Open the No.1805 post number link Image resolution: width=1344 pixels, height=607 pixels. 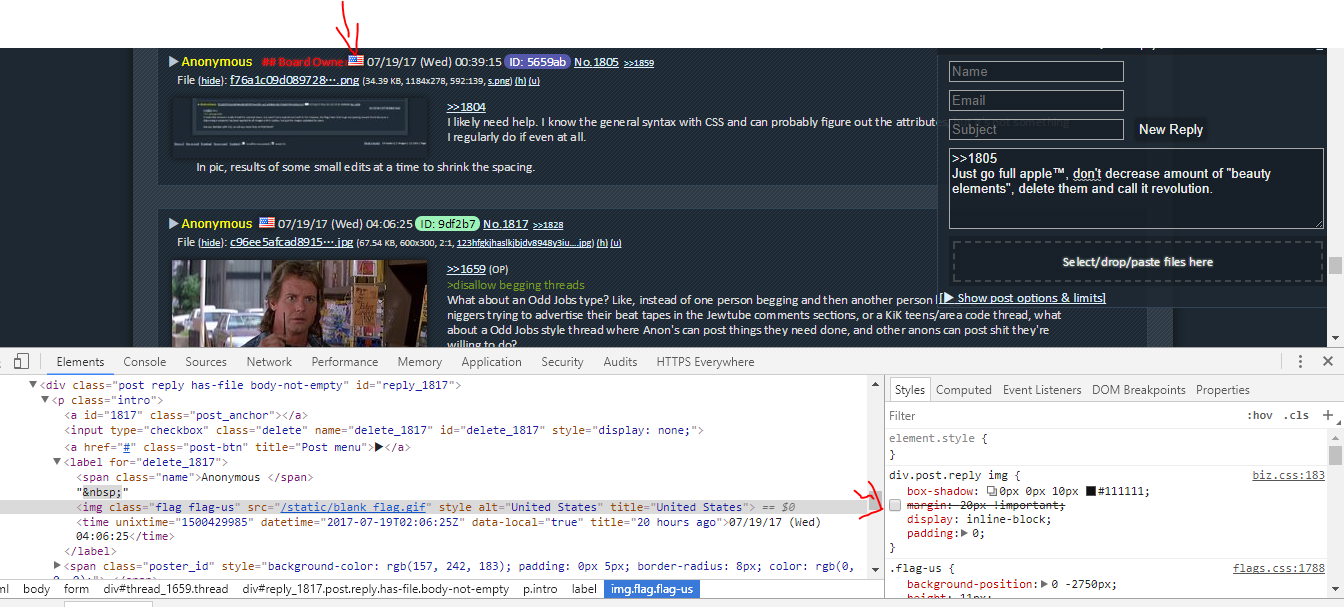tap(596, 62)
